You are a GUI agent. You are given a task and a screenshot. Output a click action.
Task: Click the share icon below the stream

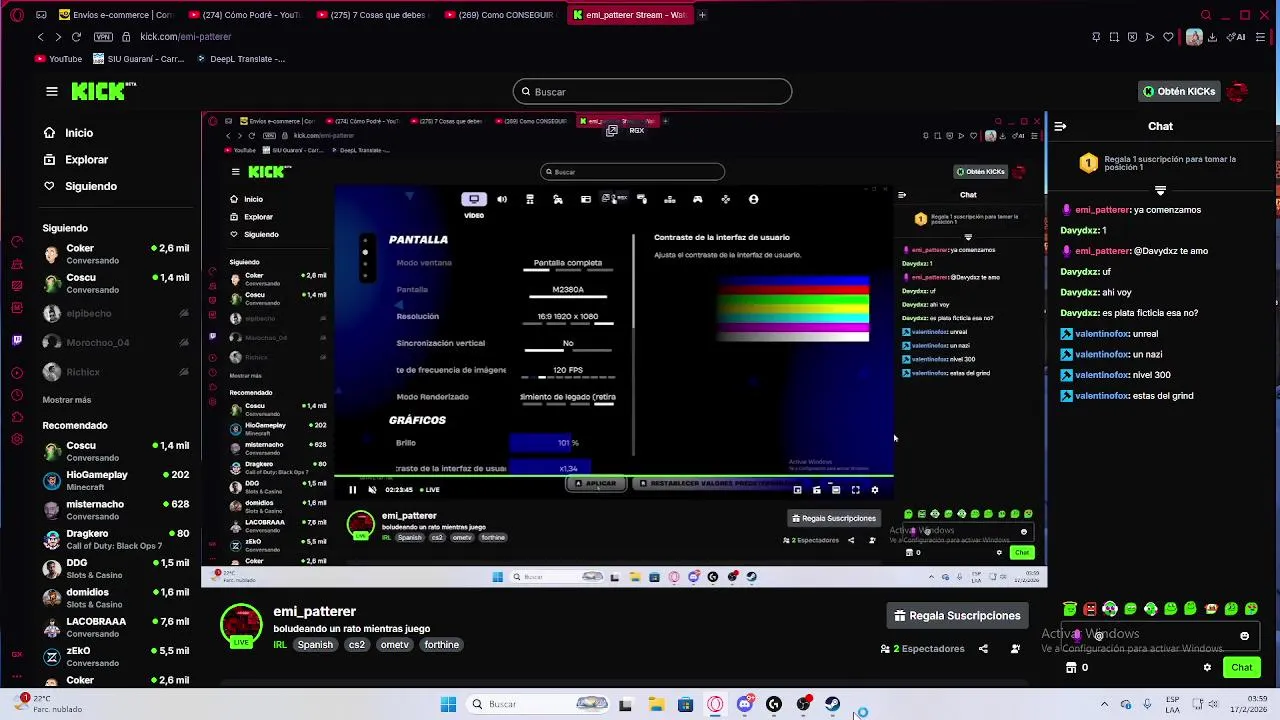tap(983, 649)
